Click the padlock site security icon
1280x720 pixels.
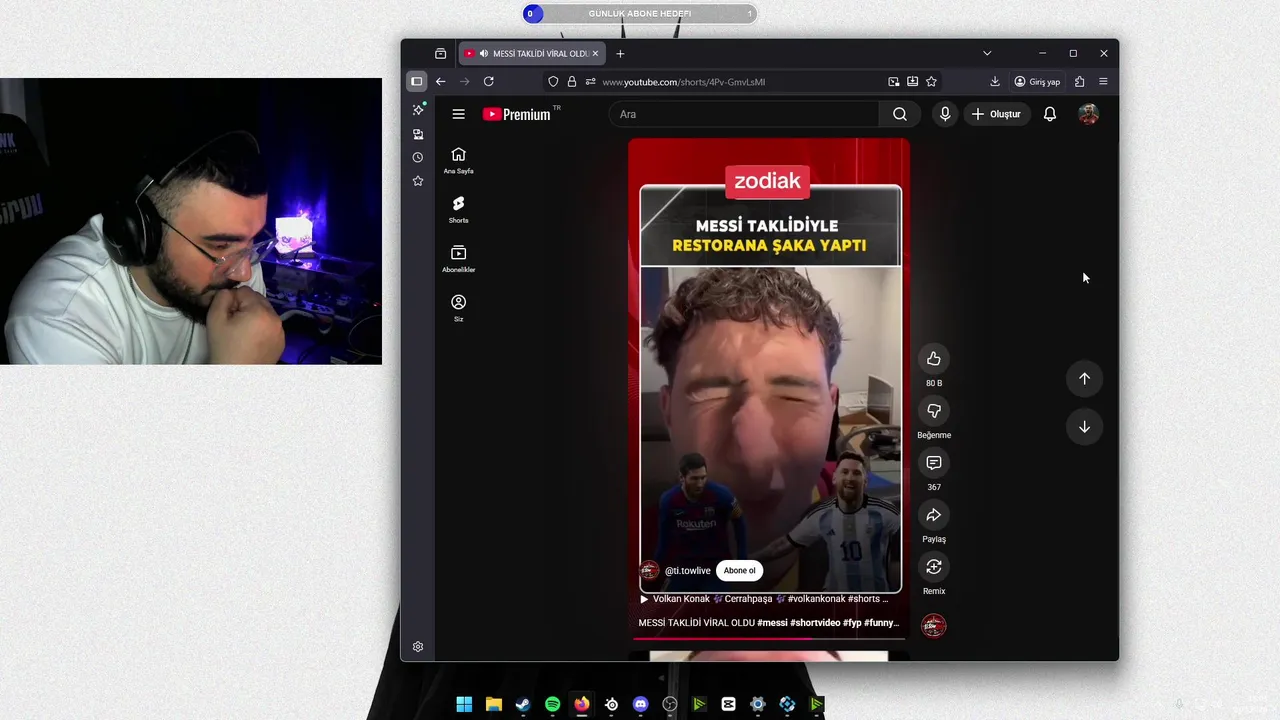coord(572,81)
